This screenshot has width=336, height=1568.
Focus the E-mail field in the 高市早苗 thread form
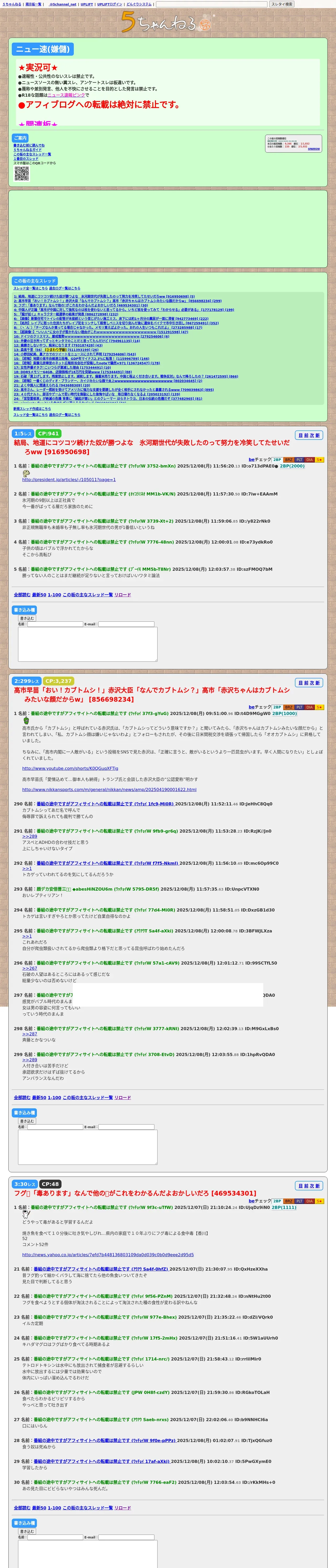[x=126, y=1127]
